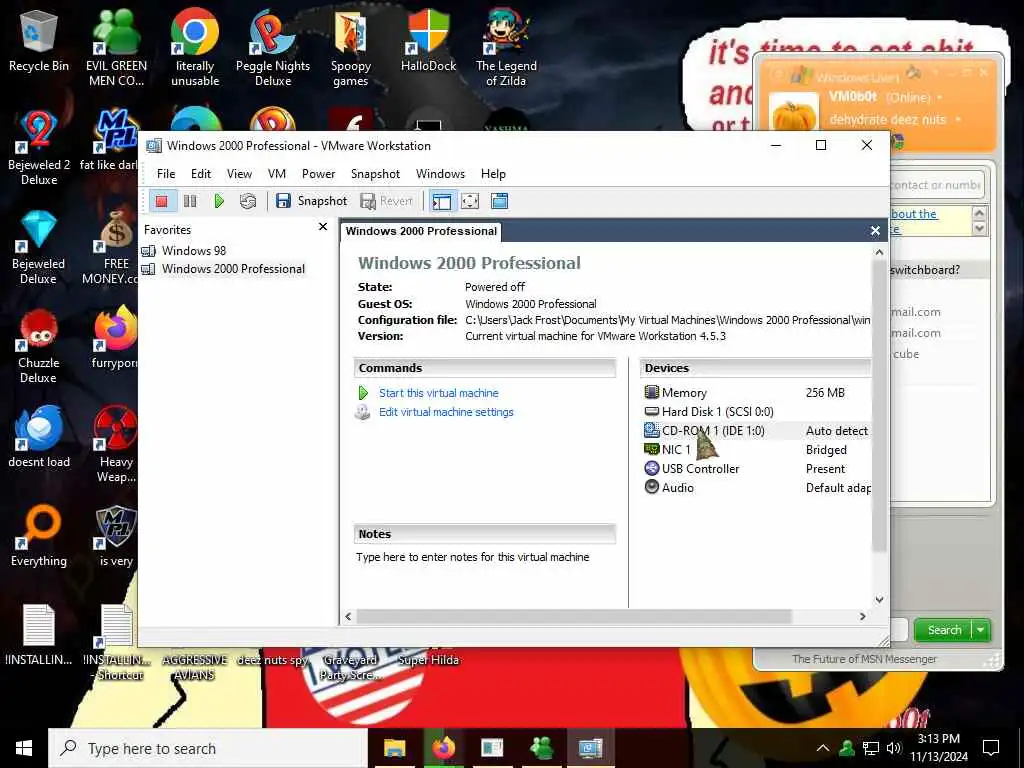1024x768 pixels.
Task: Toggle the Favorites sidebar view icon
Action: click(x=441, y=201)
